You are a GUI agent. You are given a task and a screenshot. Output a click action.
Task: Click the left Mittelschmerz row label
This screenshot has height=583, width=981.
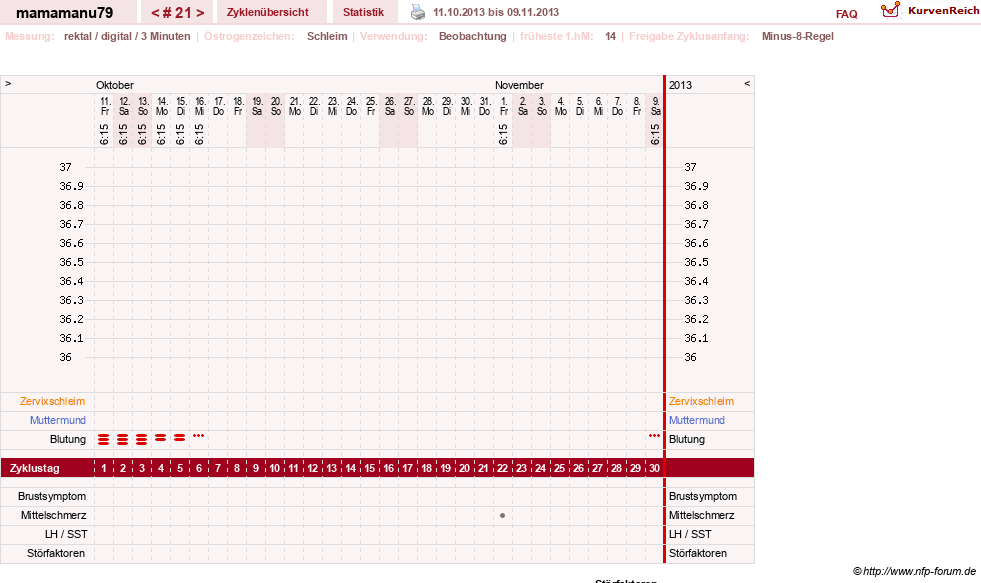point(53,515)
